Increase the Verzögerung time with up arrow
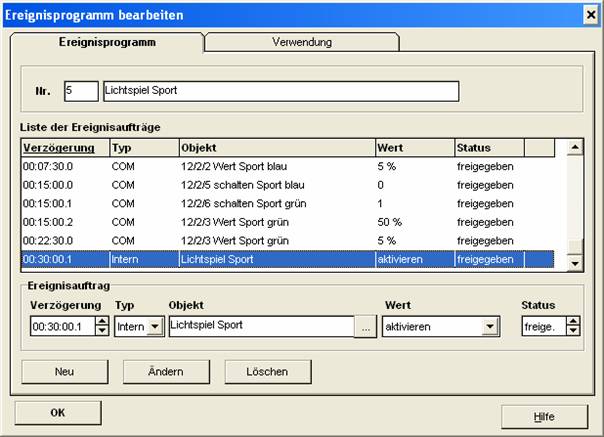This screenshot has height=437, width=604. point(99,321)
